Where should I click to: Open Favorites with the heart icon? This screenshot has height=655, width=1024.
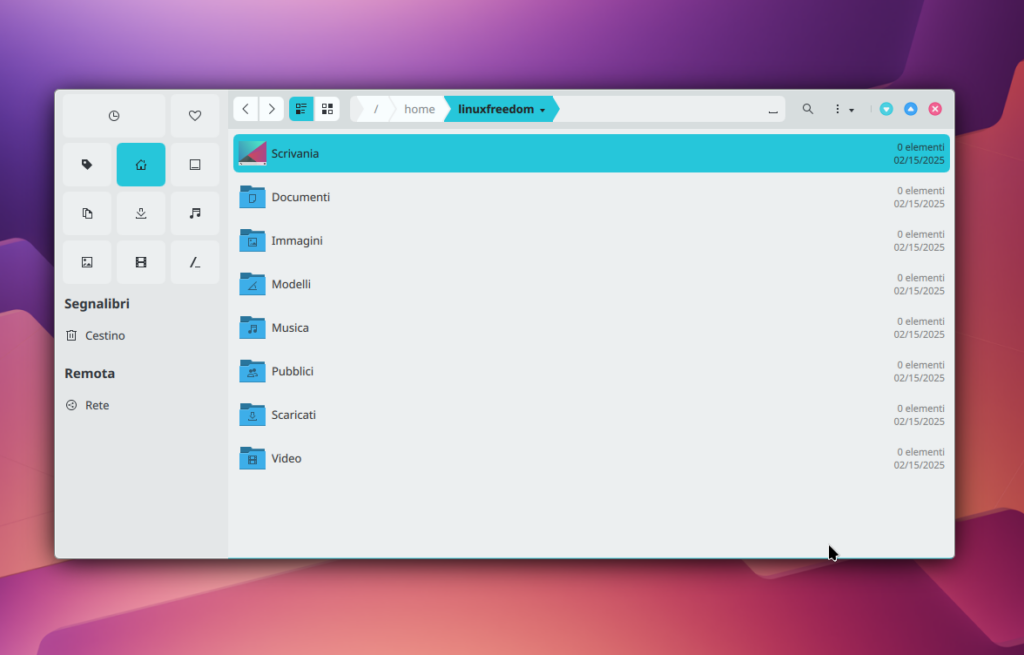(195, 116)
